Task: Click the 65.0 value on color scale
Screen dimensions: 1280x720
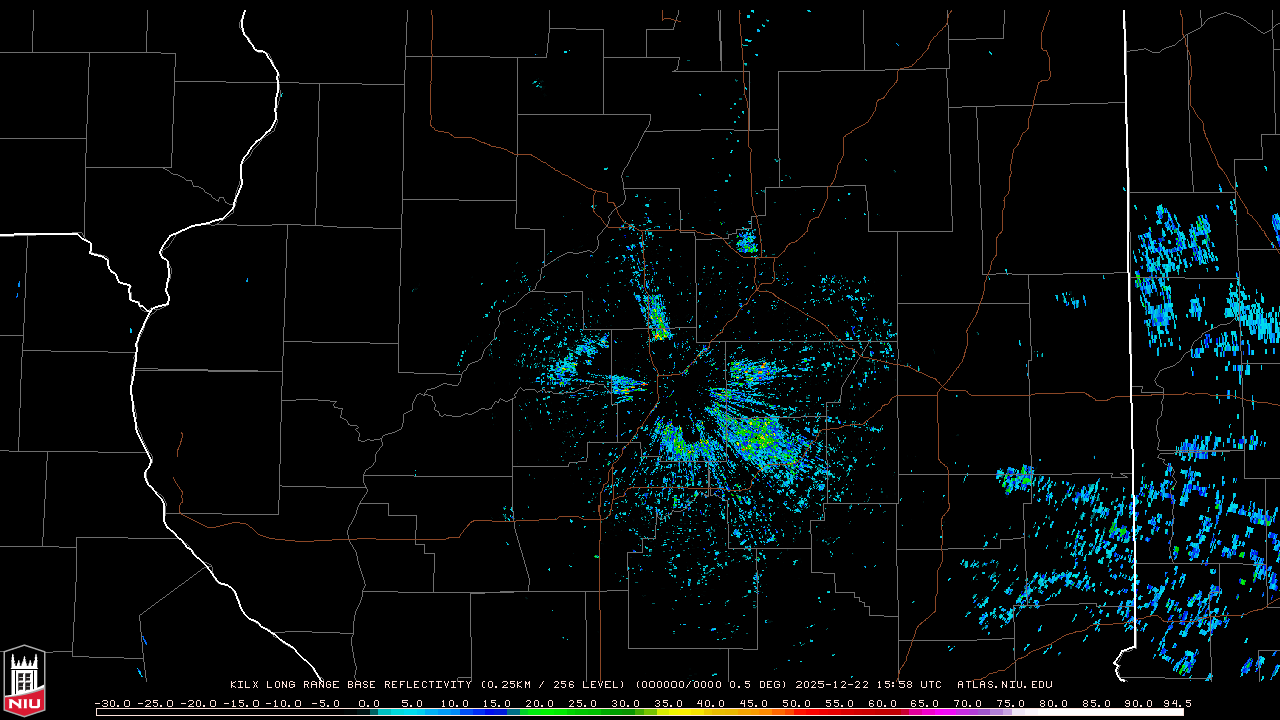Action: (925, 704)
